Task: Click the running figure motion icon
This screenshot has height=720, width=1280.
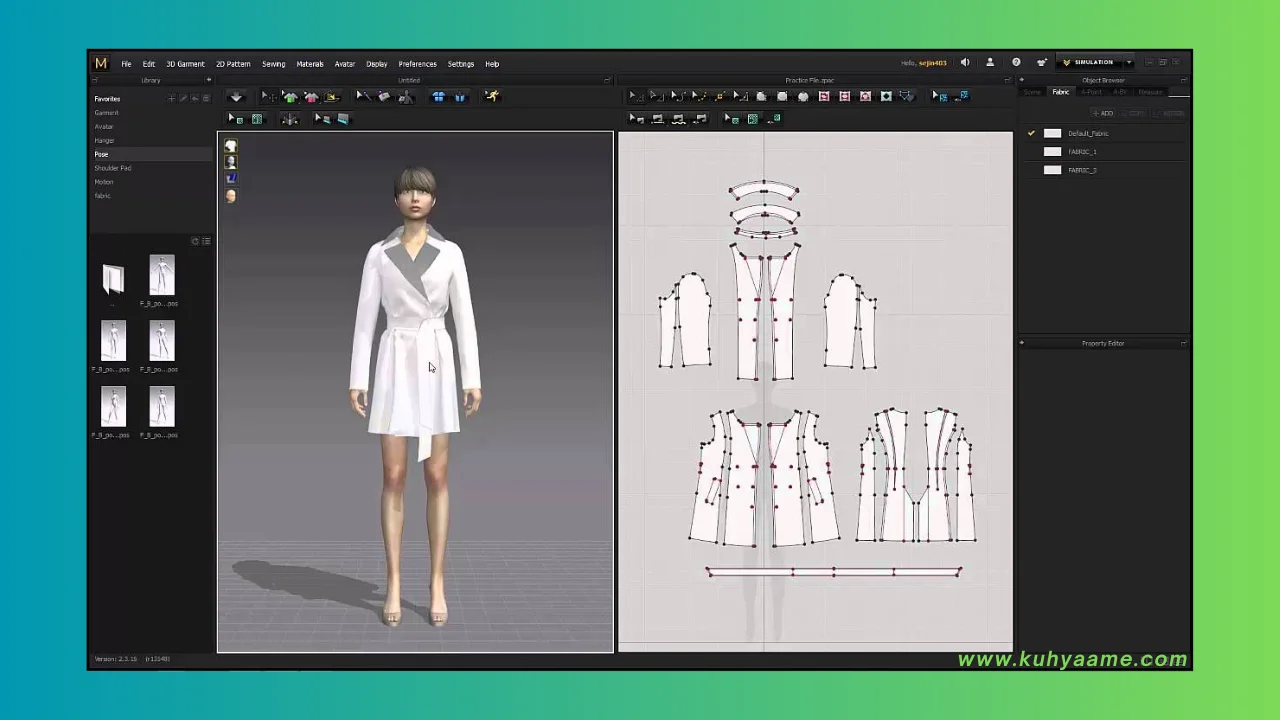Action: point(492,97)
